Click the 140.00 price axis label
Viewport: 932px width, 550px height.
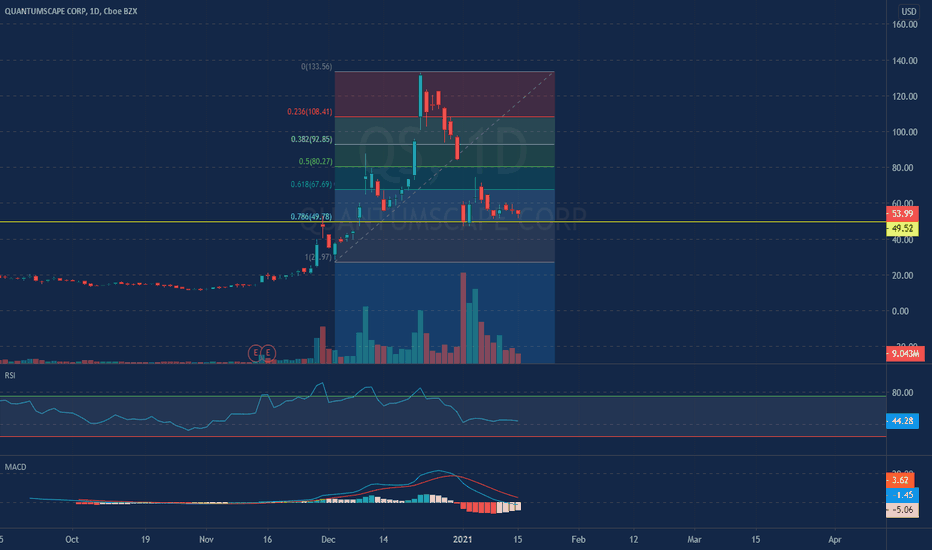[x=905, y=61]
